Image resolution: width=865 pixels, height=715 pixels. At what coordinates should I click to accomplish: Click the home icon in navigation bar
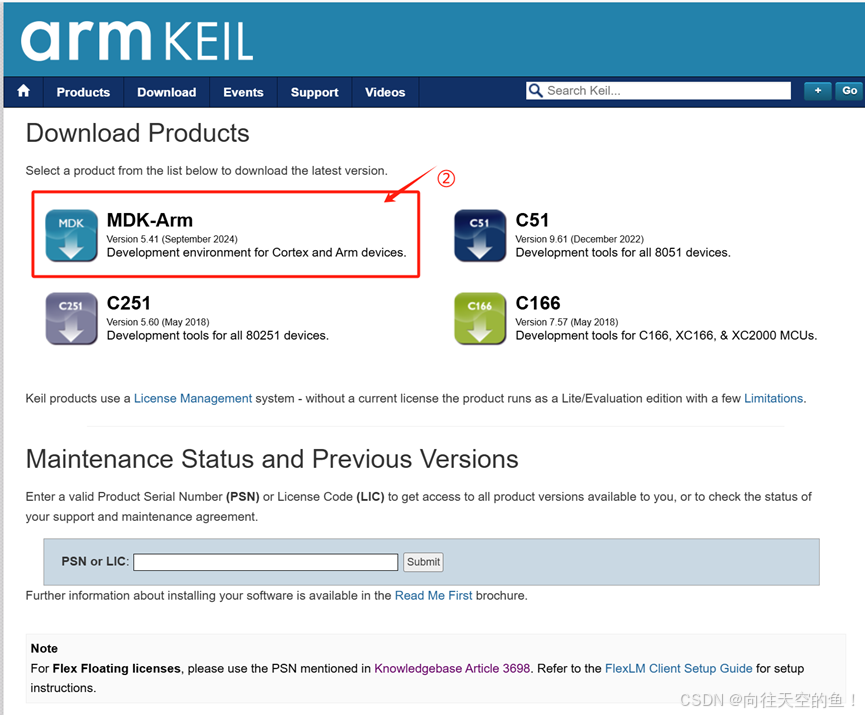click(23, 91)
